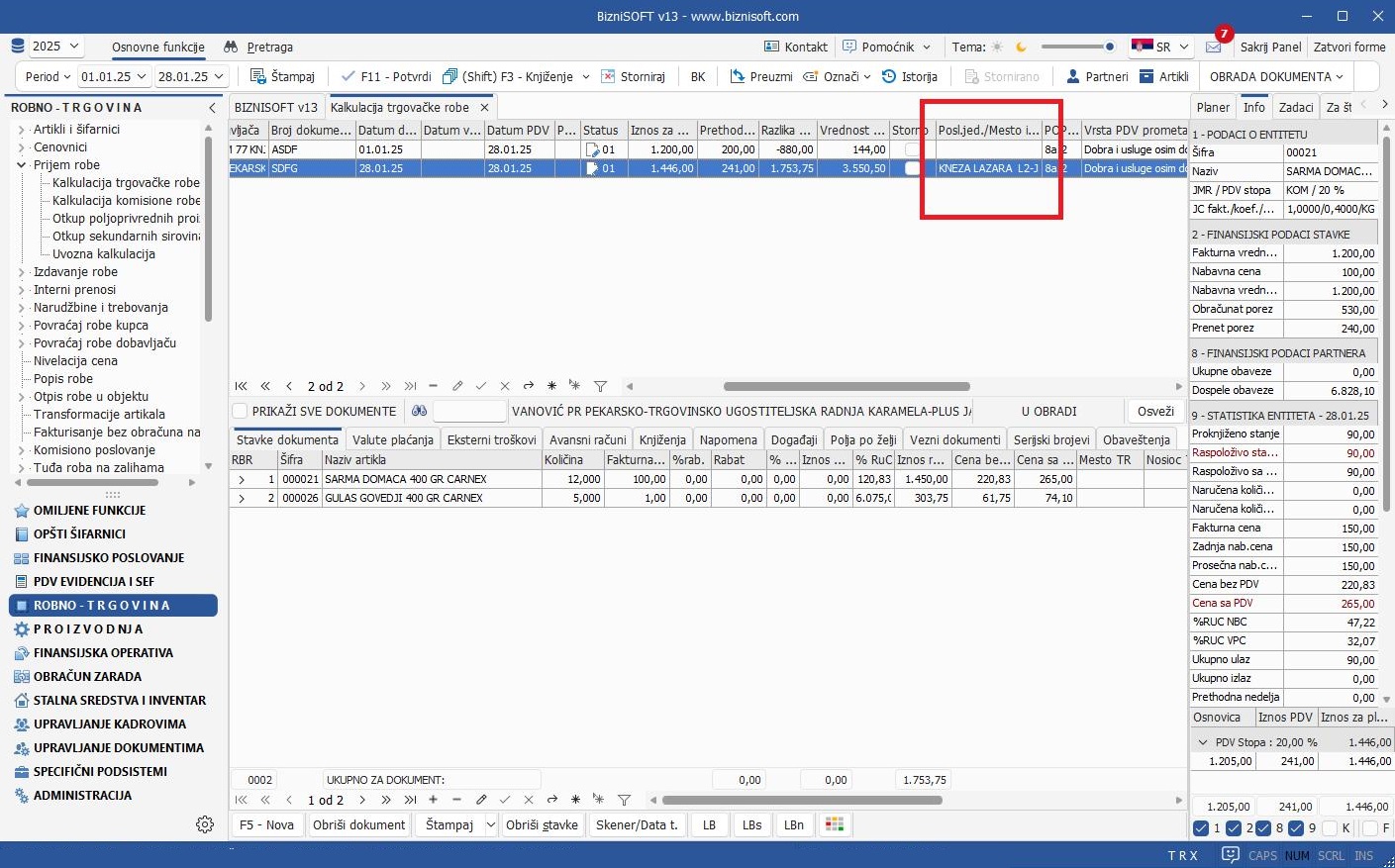Screen dimensions: 1395x868
Task: Click the settings gear below the sidebar
Action: [205, 824]
